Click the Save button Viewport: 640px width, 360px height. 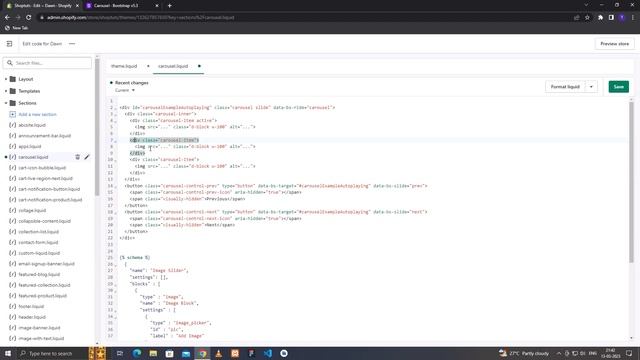(x=618, y=87)
